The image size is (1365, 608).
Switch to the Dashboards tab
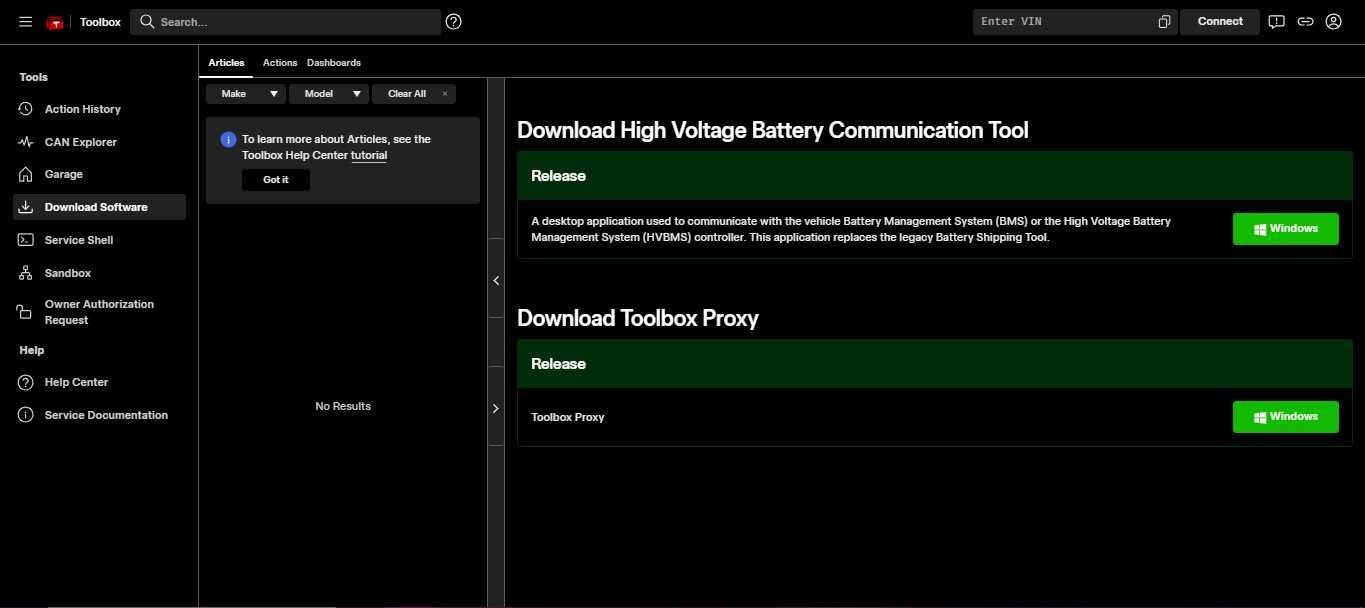point(334,62)
